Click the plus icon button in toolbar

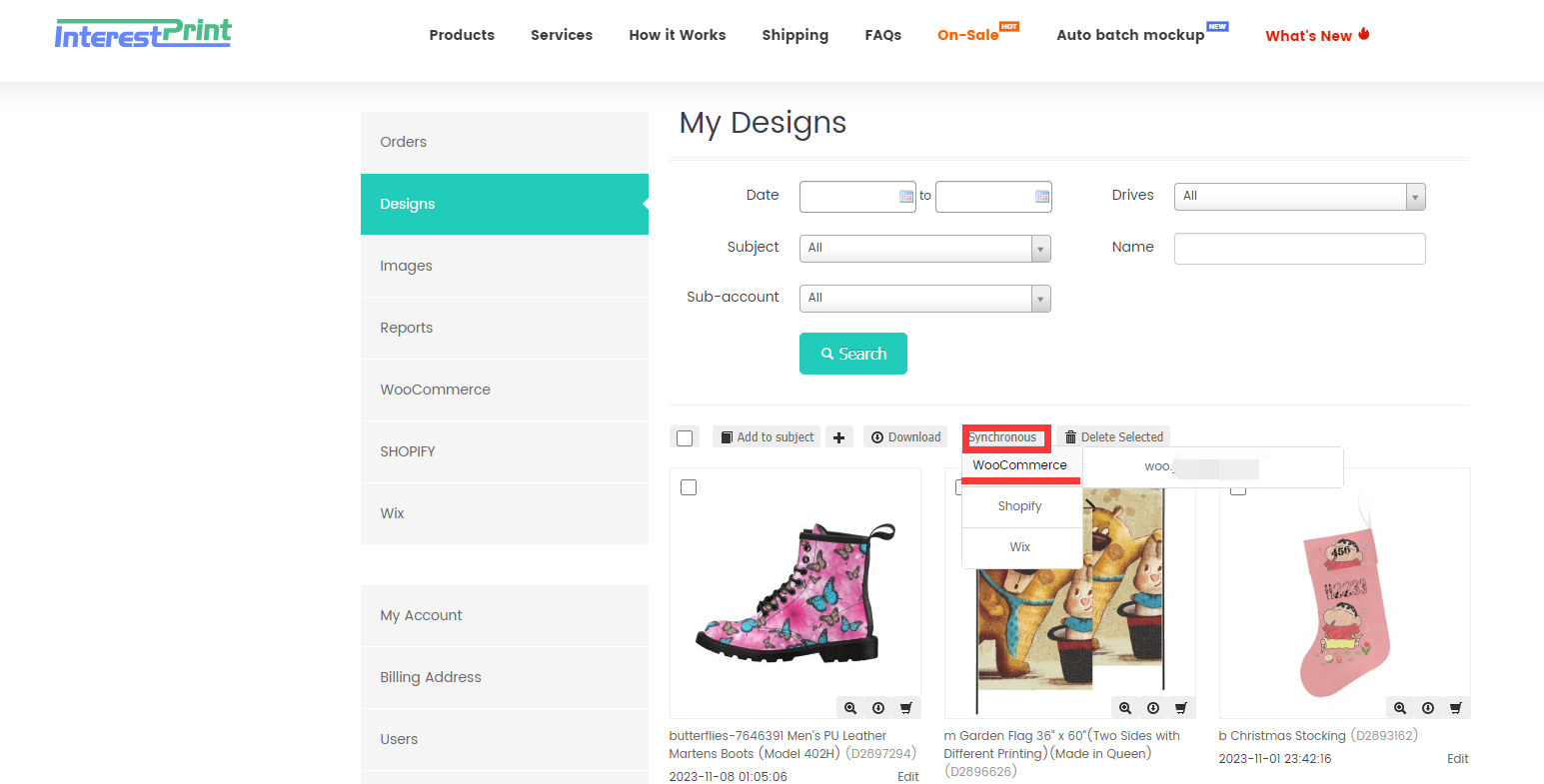point(838,437)
